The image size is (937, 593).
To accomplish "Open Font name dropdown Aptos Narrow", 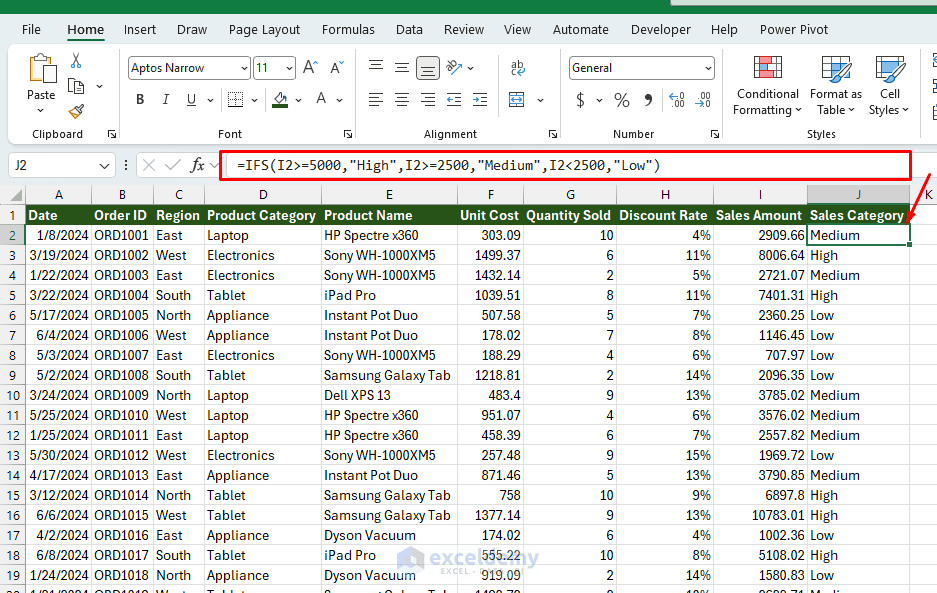I will coord(244,68).
